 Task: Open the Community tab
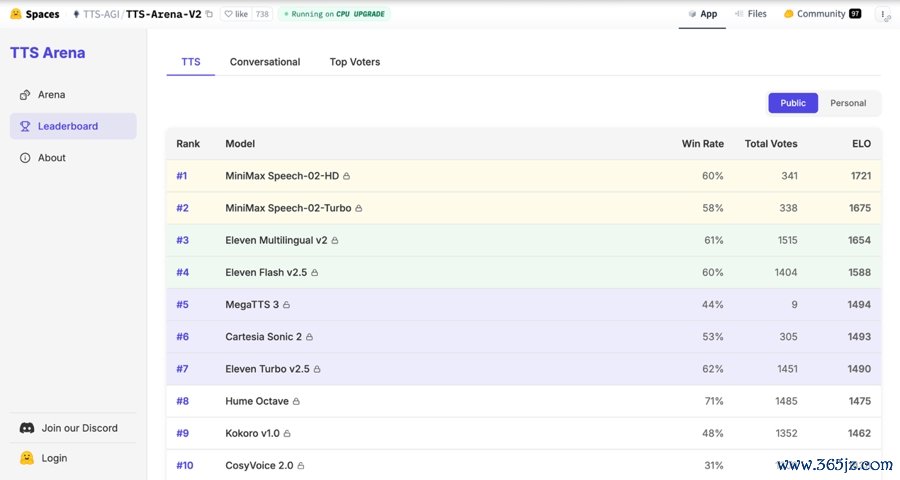[x=822, y=14]
